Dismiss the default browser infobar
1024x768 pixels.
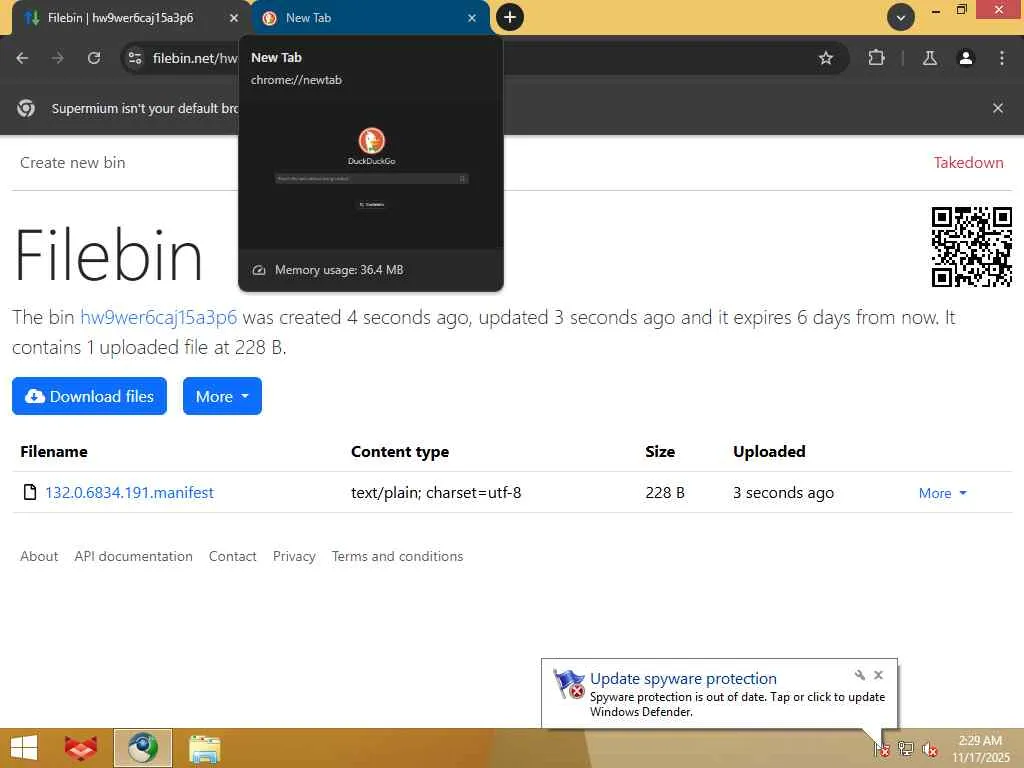(x=998, y=108)
